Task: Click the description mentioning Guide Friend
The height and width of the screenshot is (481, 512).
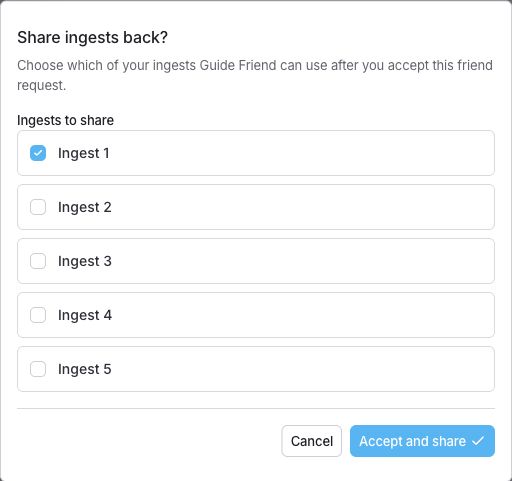Action: pyautogui.click(x=255, y=75)
